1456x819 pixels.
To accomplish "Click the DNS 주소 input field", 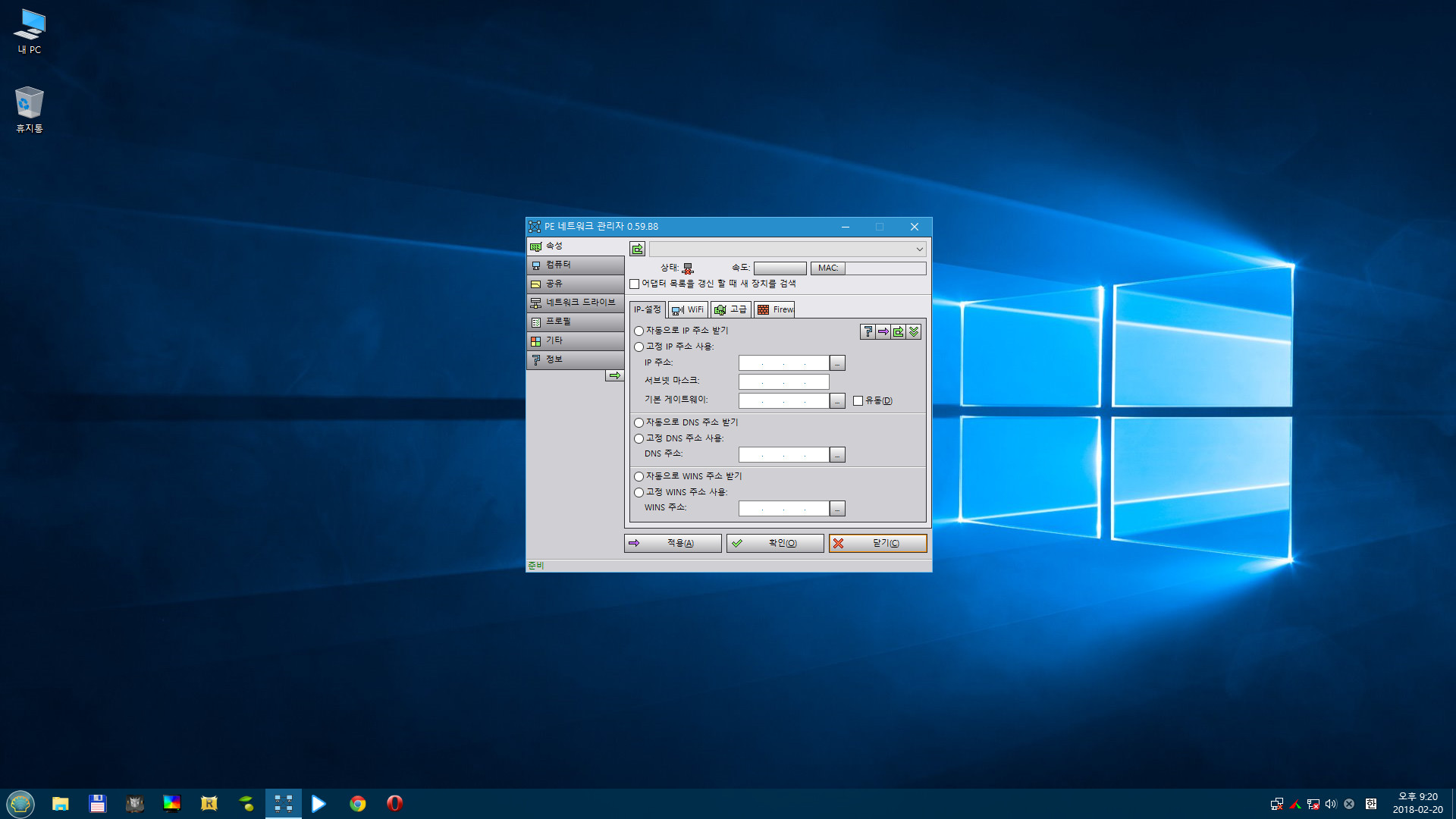I will tap(783, 455).
